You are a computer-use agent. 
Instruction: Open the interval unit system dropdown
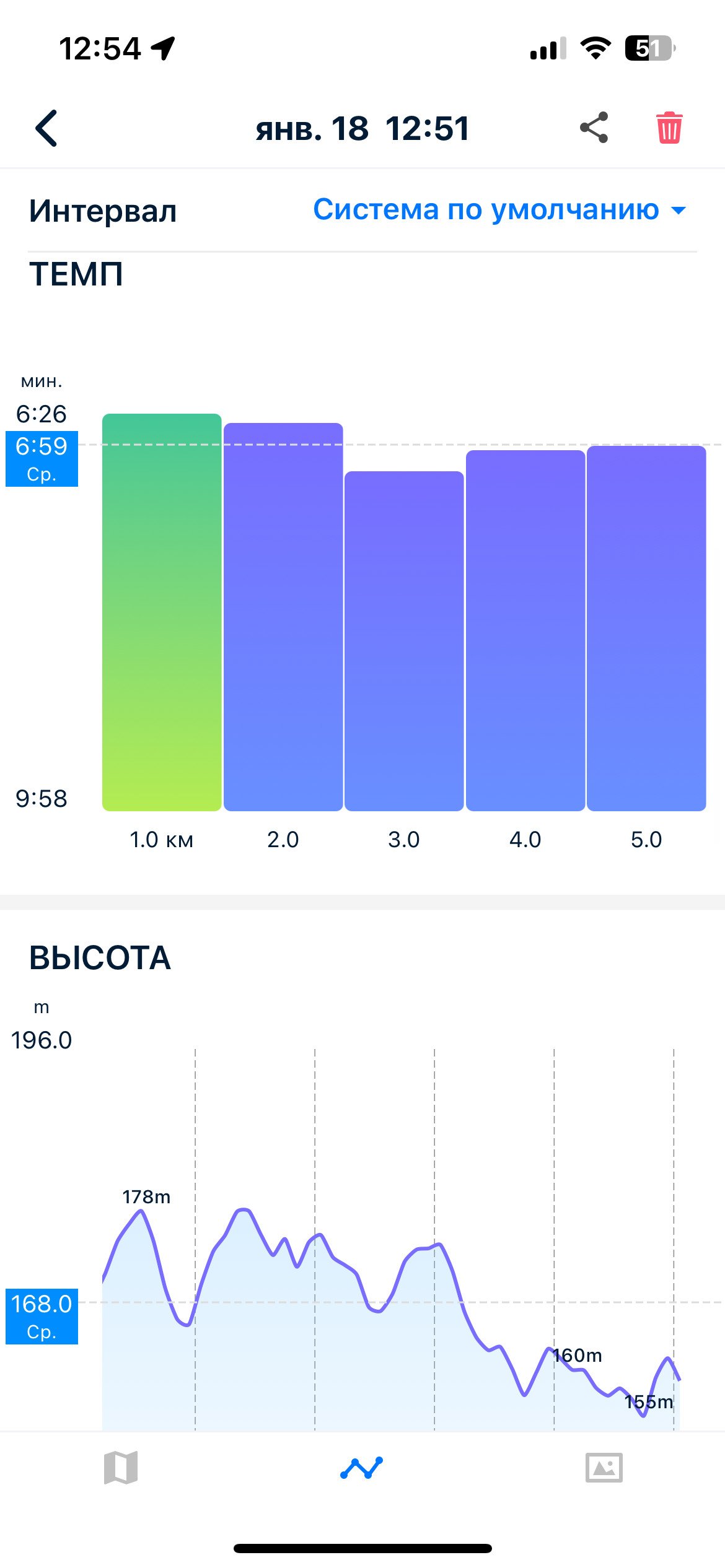click(500, 210)
